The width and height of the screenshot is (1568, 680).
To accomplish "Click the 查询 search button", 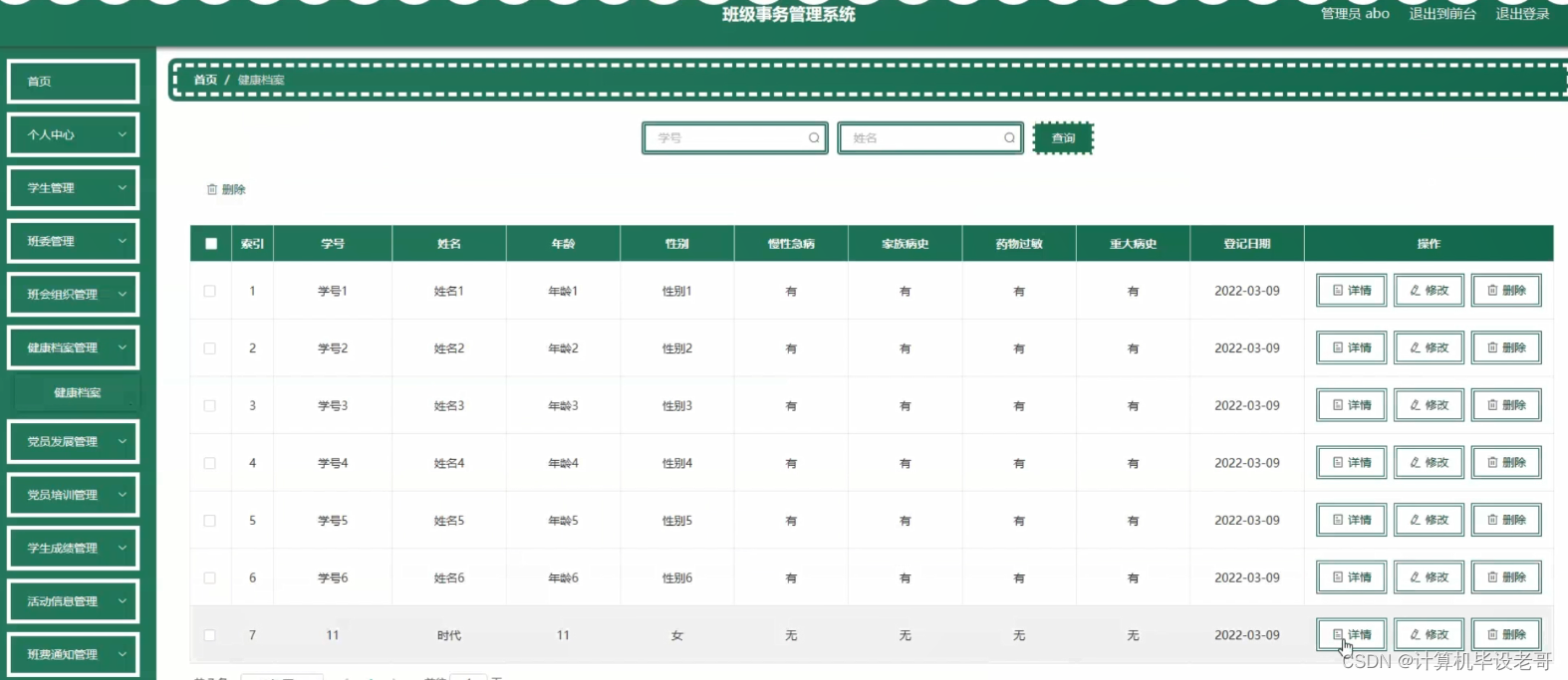I will pyautogui.click(x=1063, y=138).
